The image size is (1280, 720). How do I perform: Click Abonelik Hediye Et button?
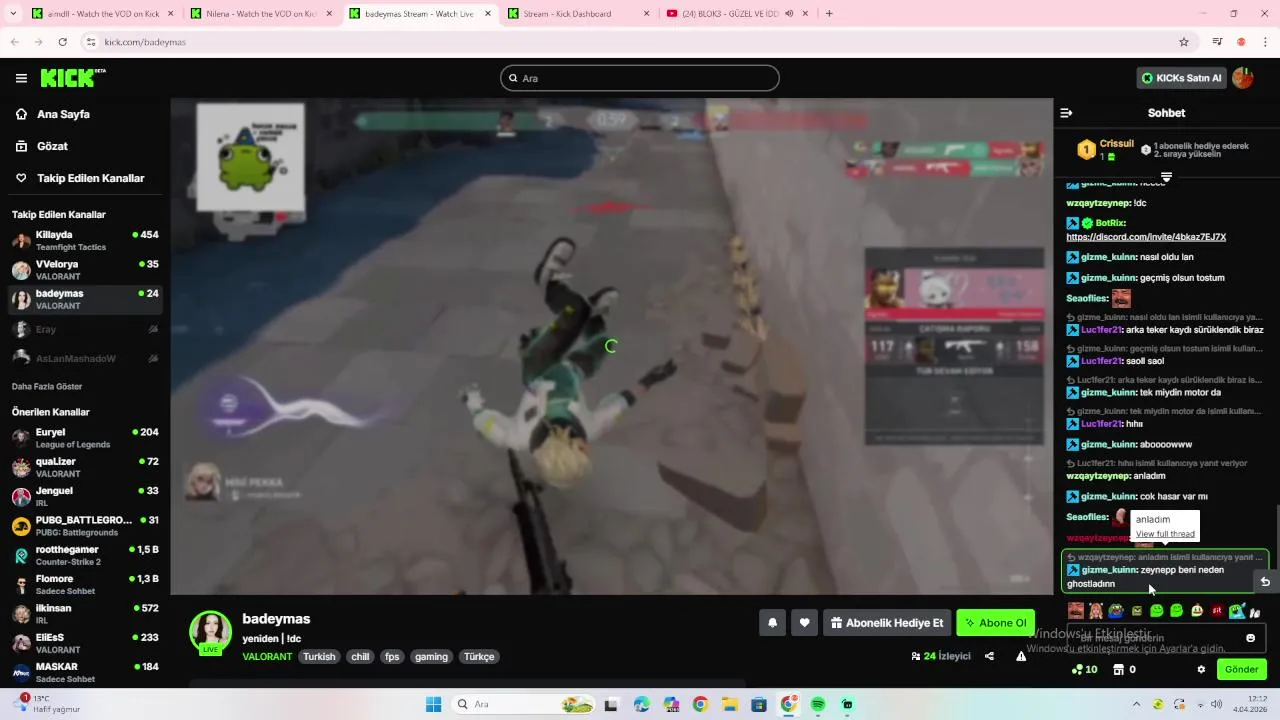coord(886,623)
